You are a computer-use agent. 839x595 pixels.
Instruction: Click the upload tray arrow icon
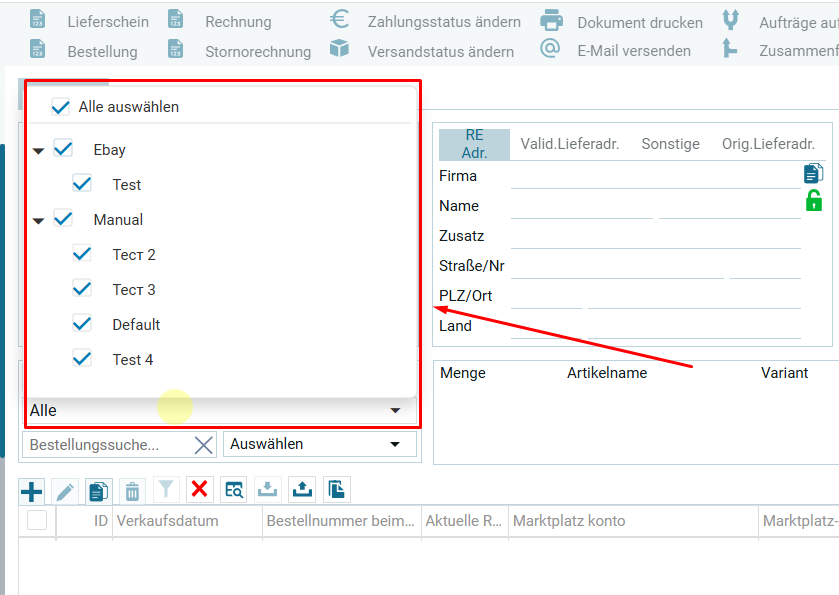pos(301,489)
